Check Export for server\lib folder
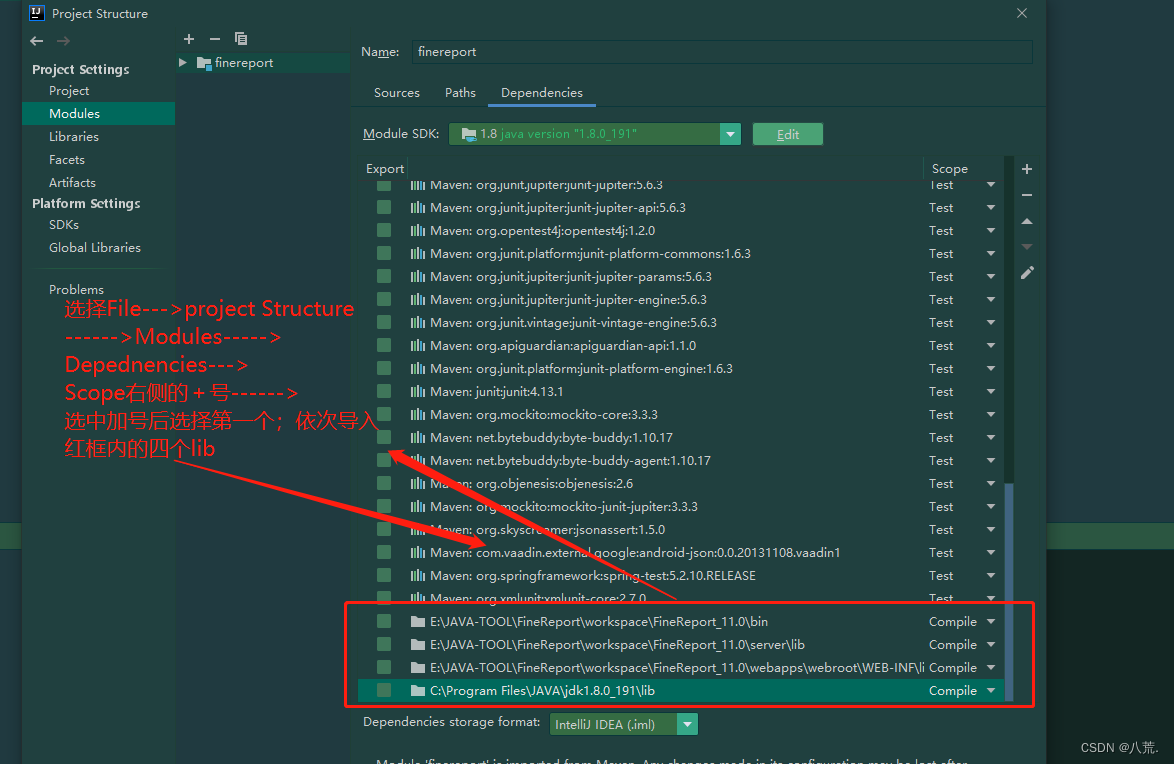 pos(384,645)
